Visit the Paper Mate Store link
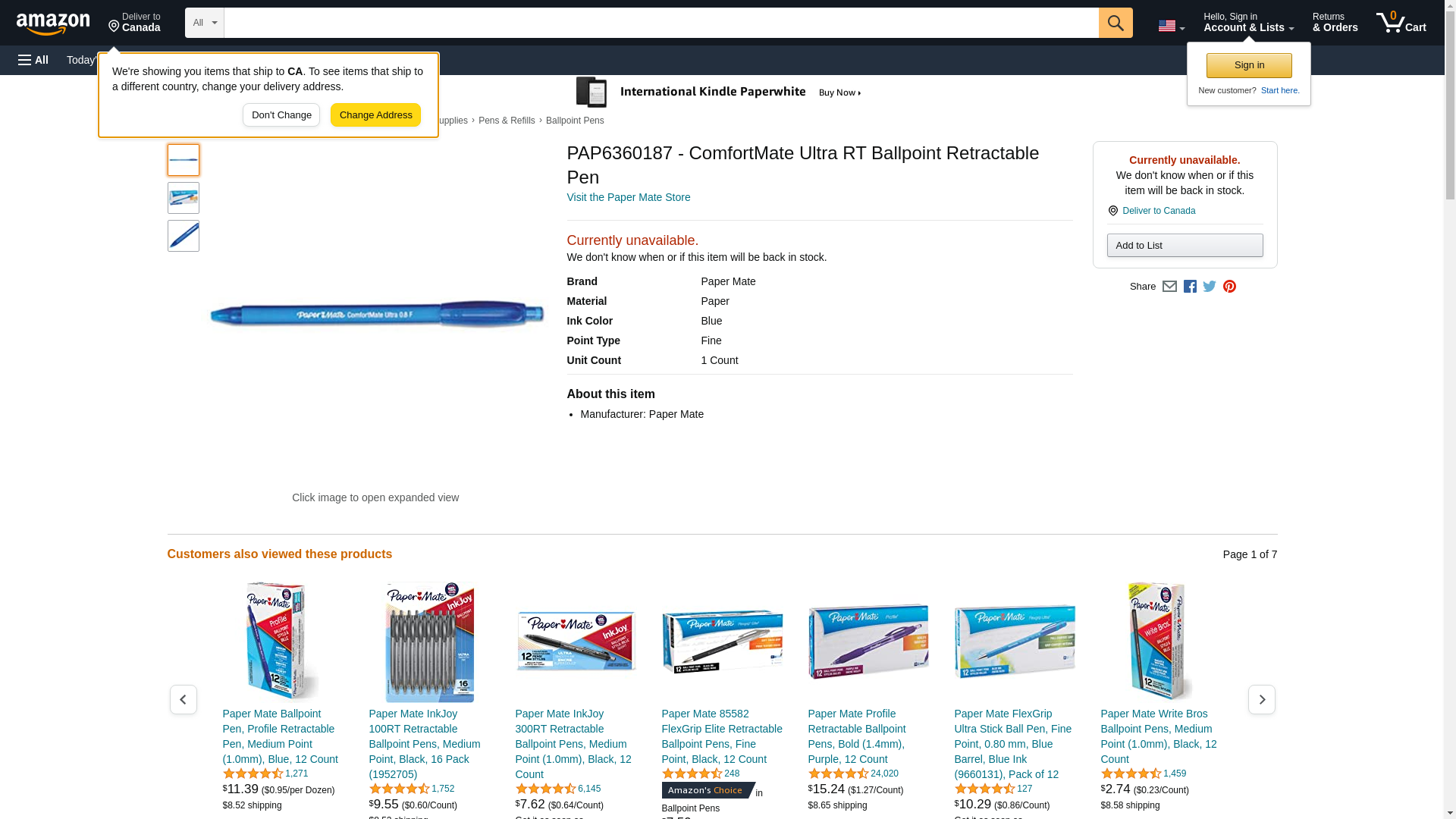1456x819 pixels. (x=628, y=197)
